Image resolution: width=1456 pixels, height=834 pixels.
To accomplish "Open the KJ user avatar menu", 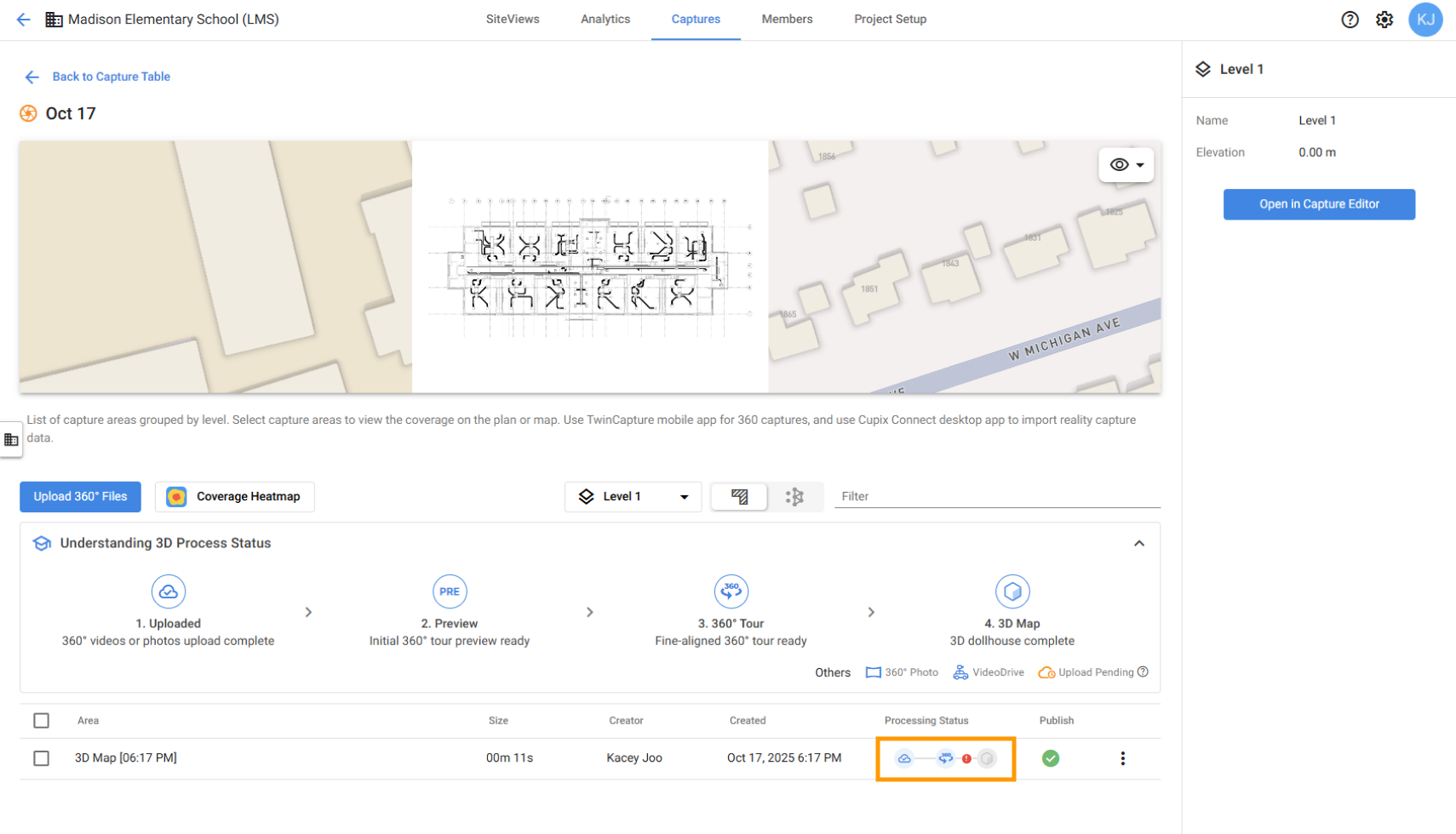I will 1425,20.
